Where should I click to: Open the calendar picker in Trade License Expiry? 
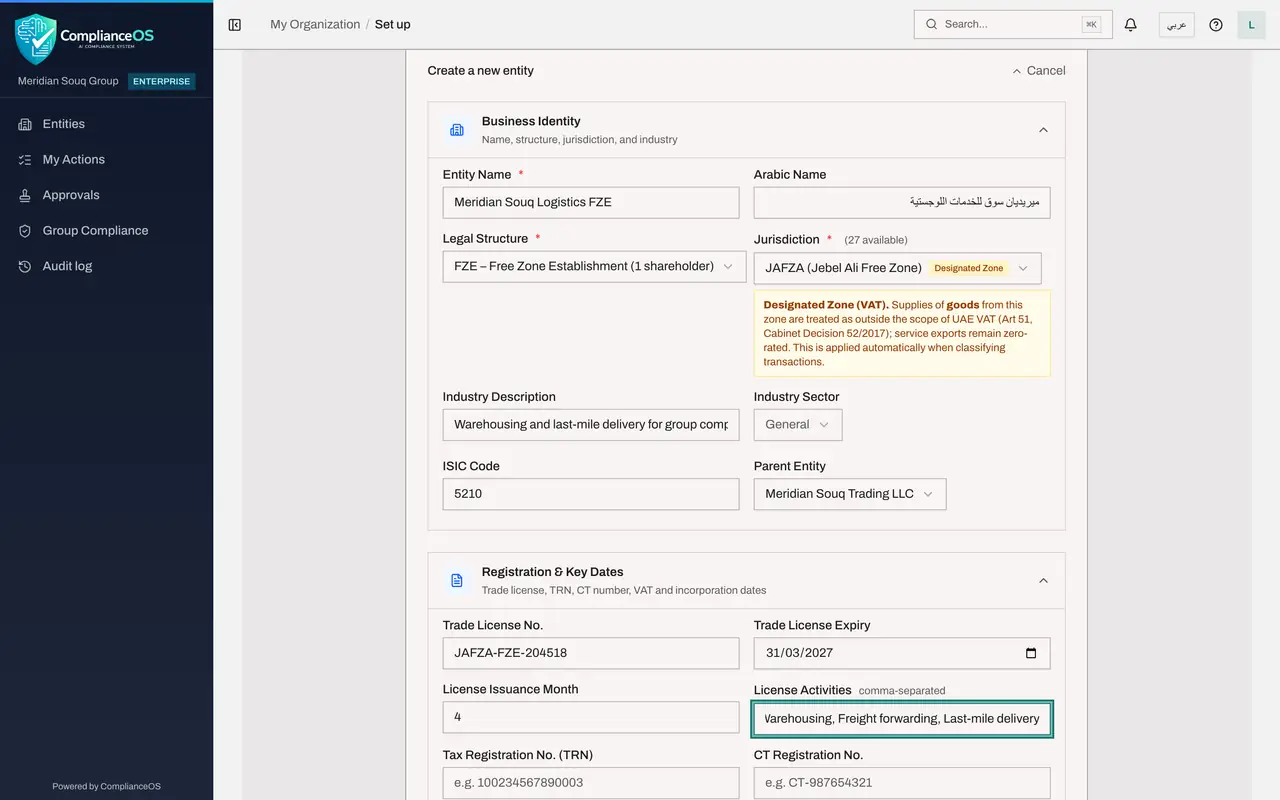[x=1031, y=653]
